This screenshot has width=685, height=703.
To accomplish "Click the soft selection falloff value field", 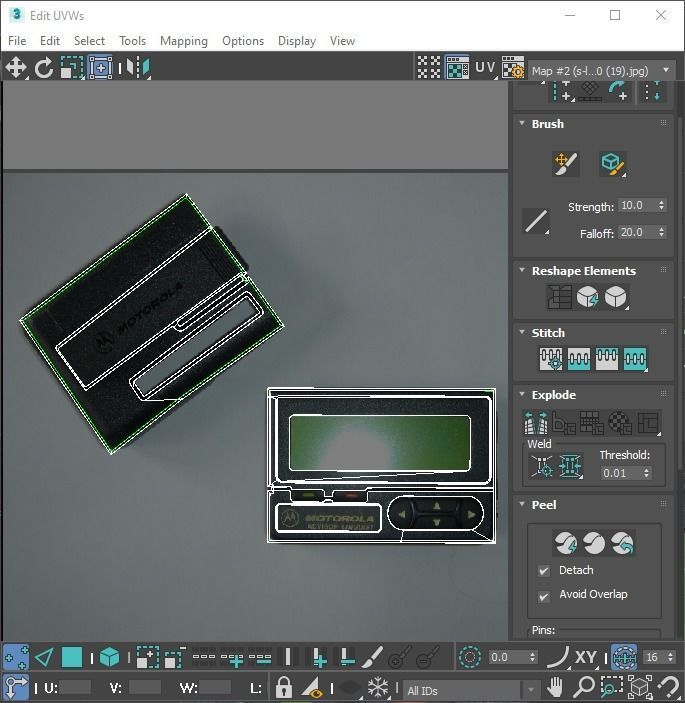I will (508, 657).
